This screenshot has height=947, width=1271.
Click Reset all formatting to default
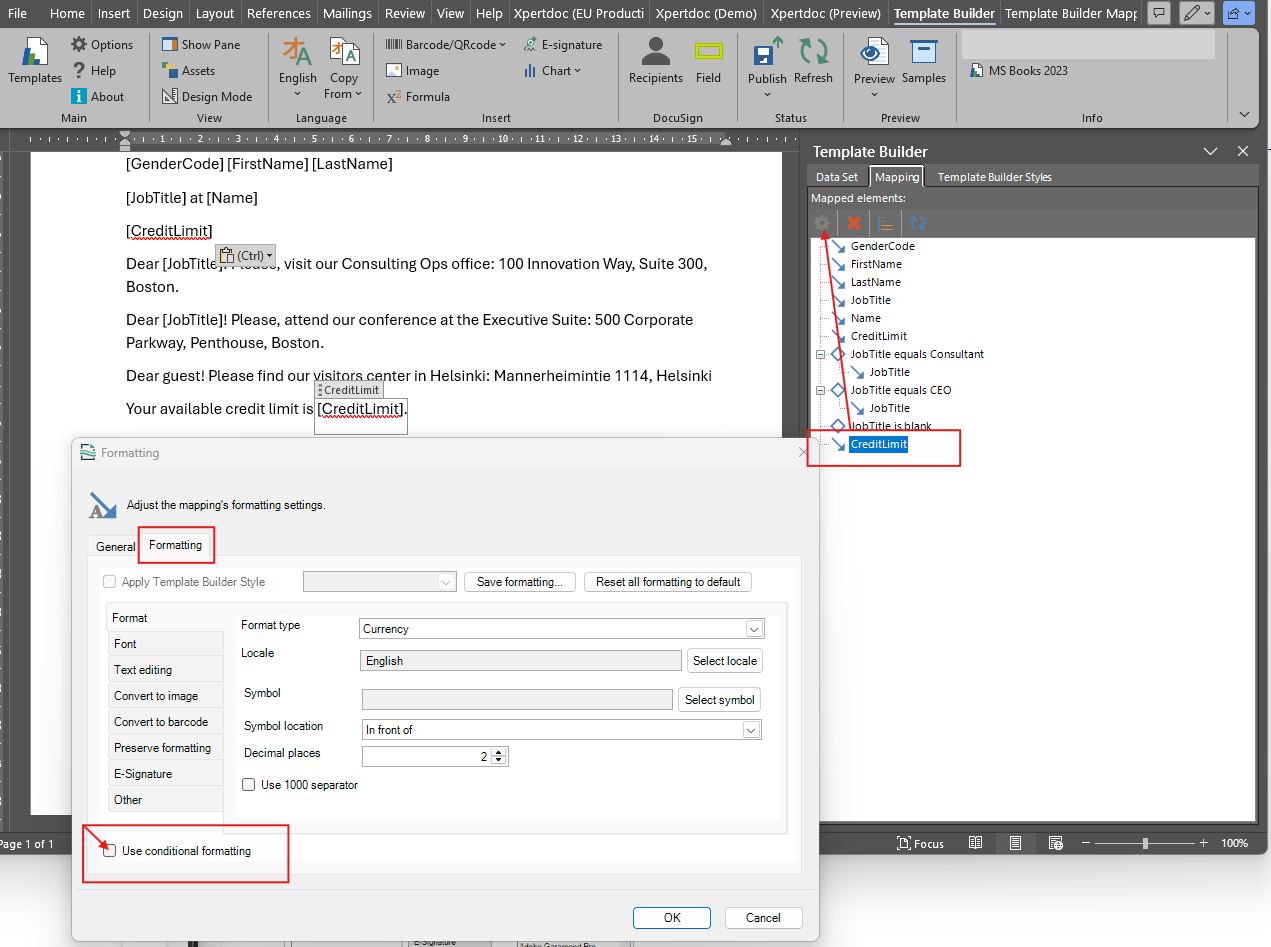668,582
